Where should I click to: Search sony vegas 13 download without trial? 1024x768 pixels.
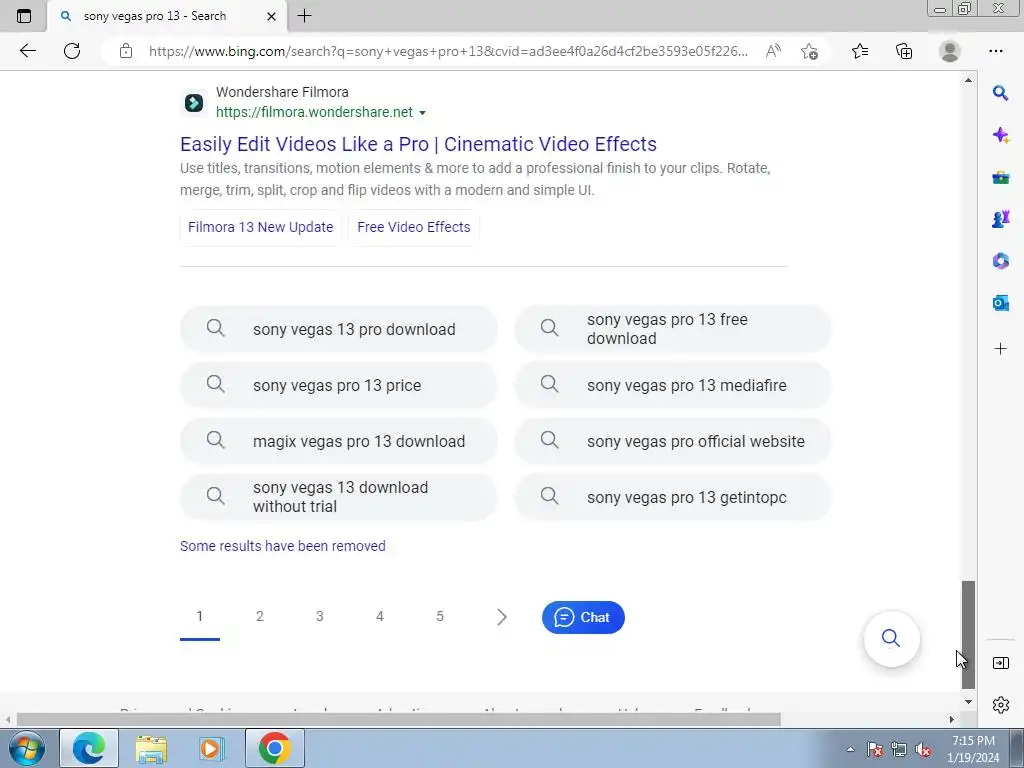click(338, 497)
